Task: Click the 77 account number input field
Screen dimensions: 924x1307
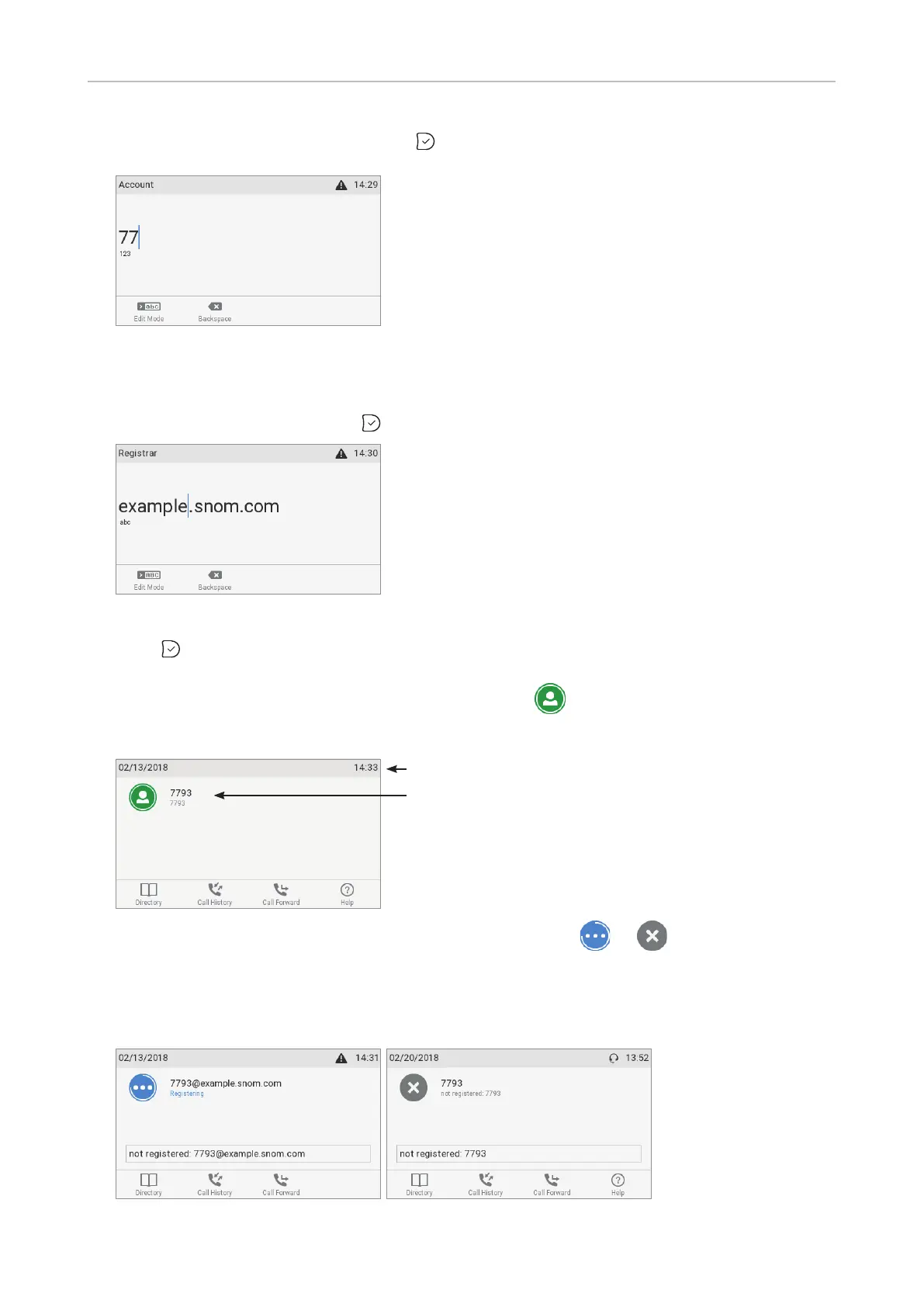Action: [x=248, y=237]
